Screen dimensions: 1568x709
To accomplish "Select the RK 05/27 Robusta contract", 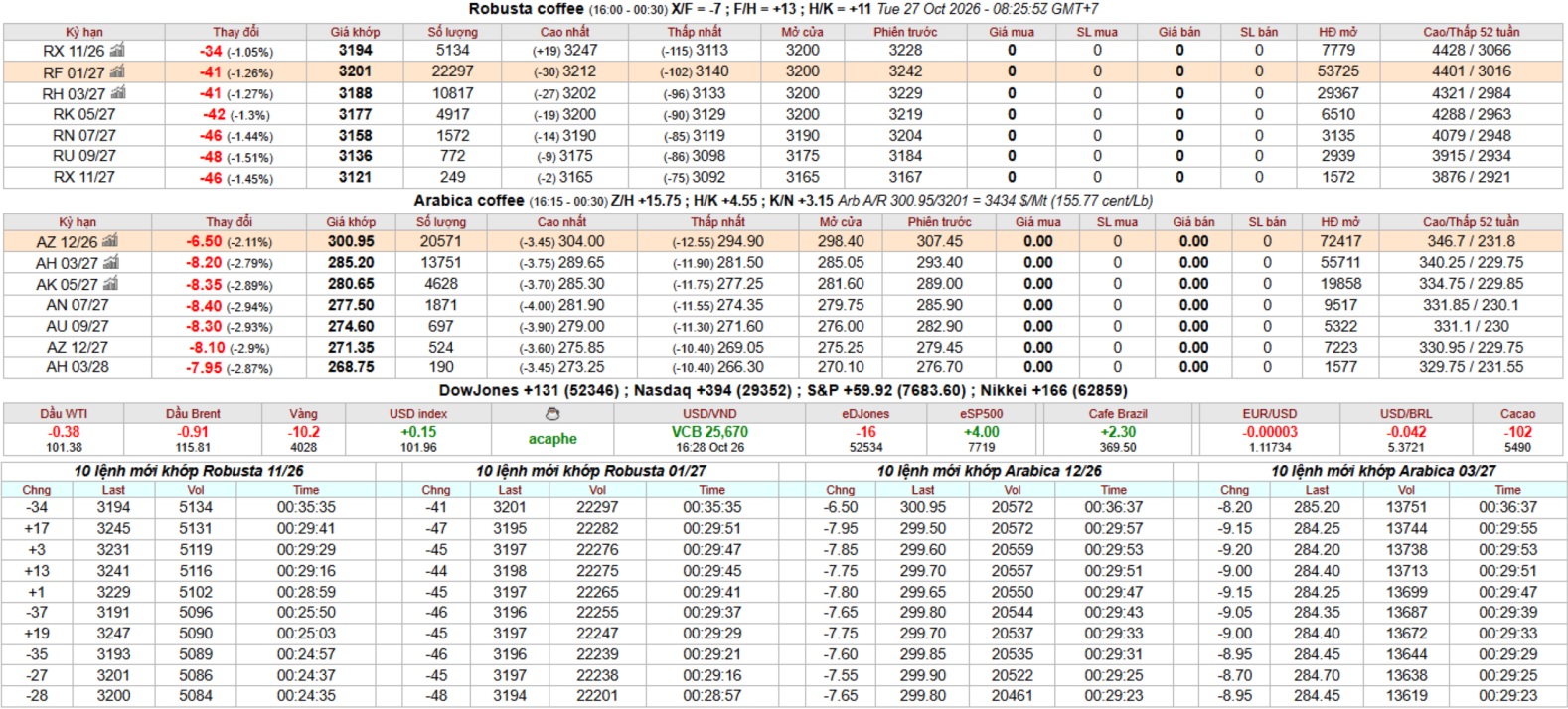I will coord(84,114).
